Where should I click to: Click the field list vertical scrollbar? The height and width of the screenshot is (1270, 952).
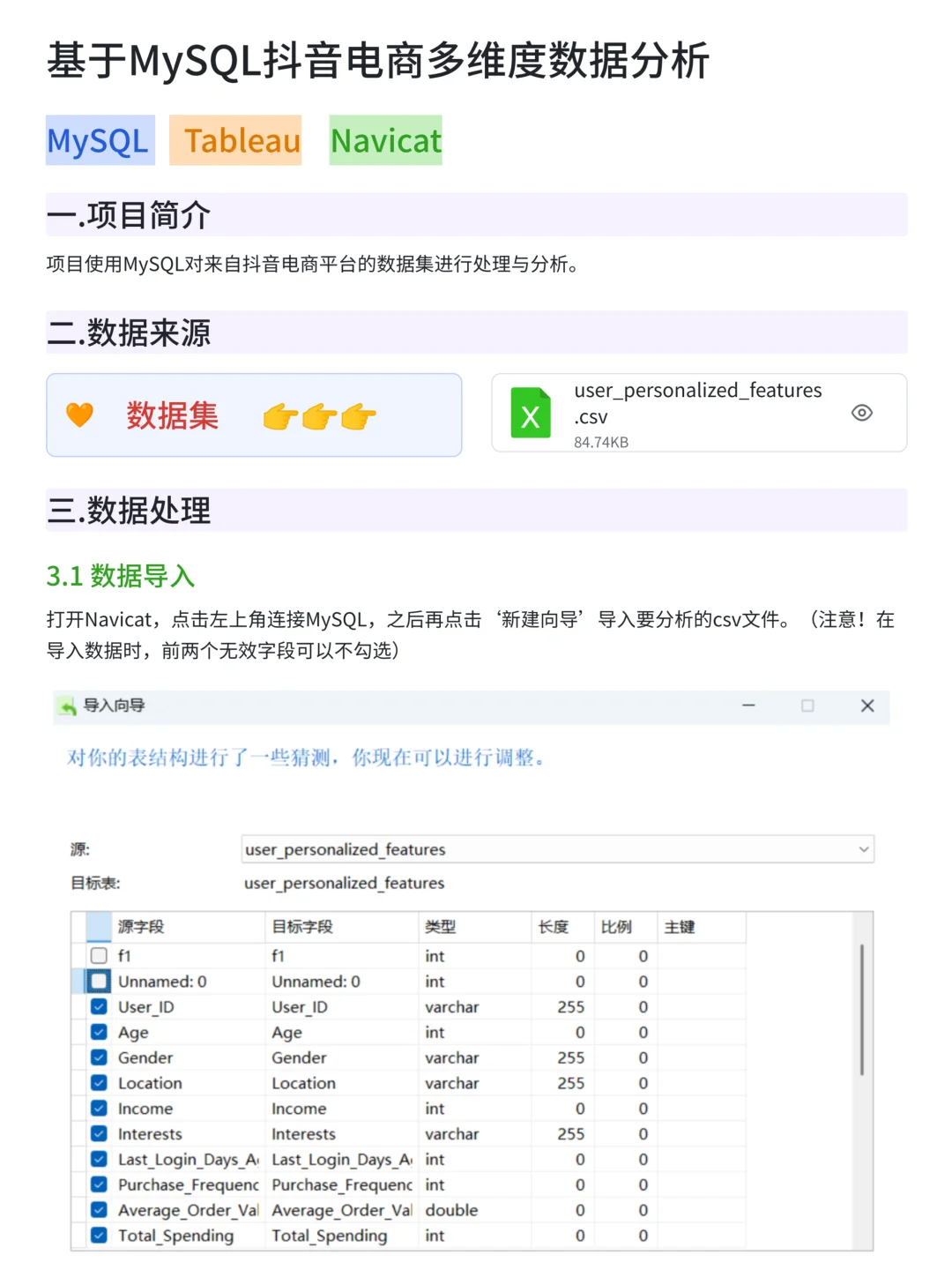coord(862,1010)
